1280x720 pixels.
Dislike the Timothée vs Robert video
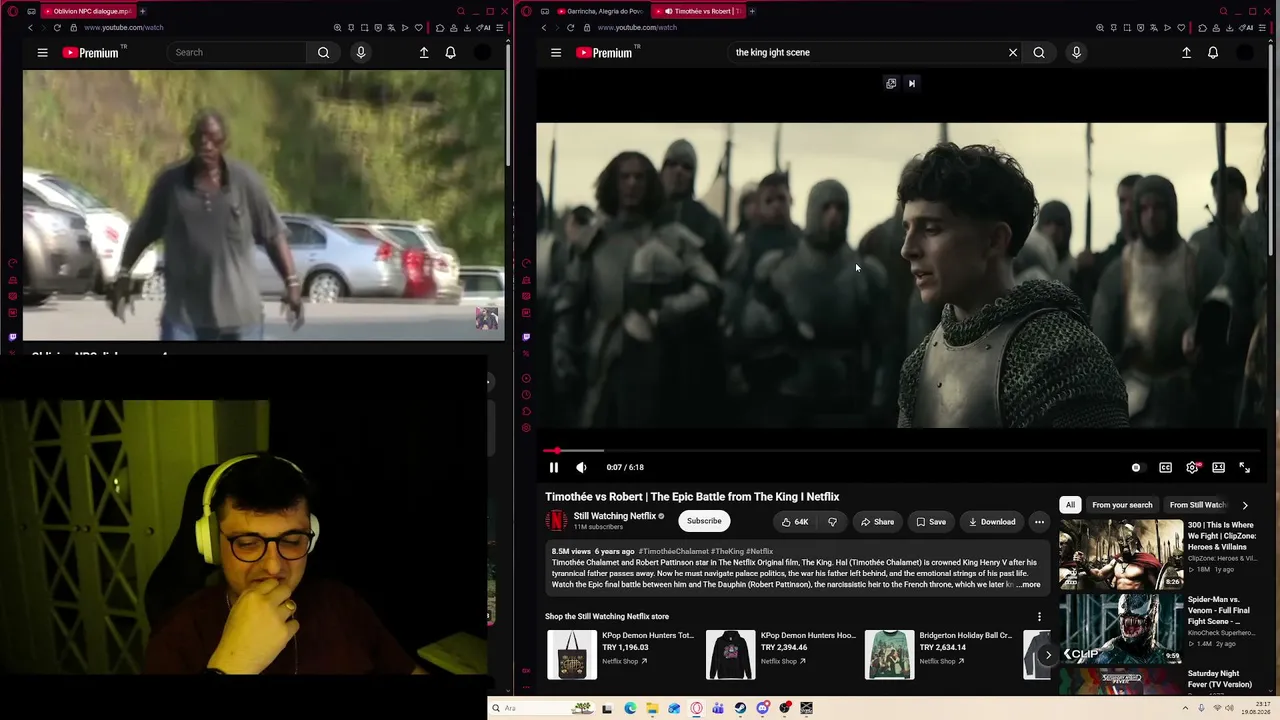832,521
